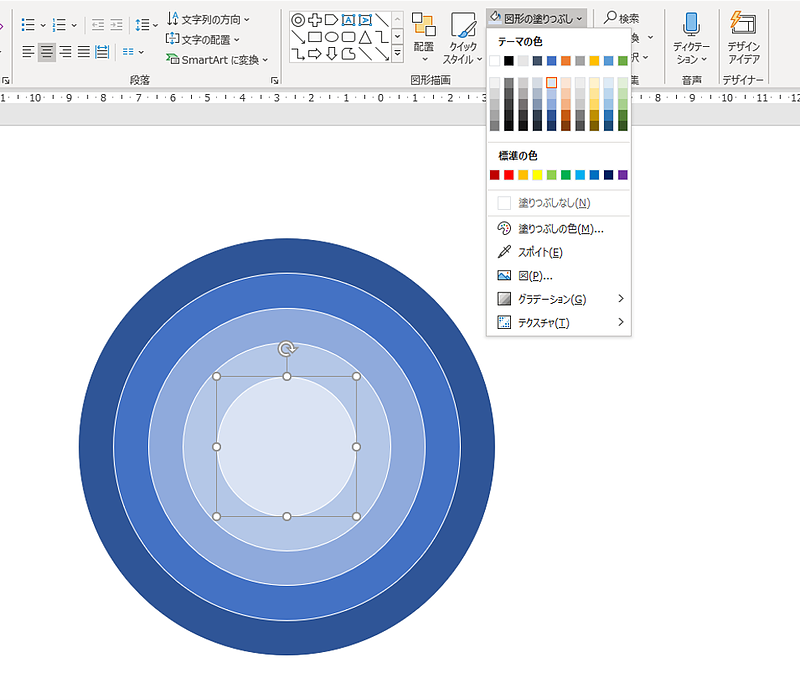Click the Search (検索) magnifier icon
This screenshot has height=700, width=800.
coord(610,18)
